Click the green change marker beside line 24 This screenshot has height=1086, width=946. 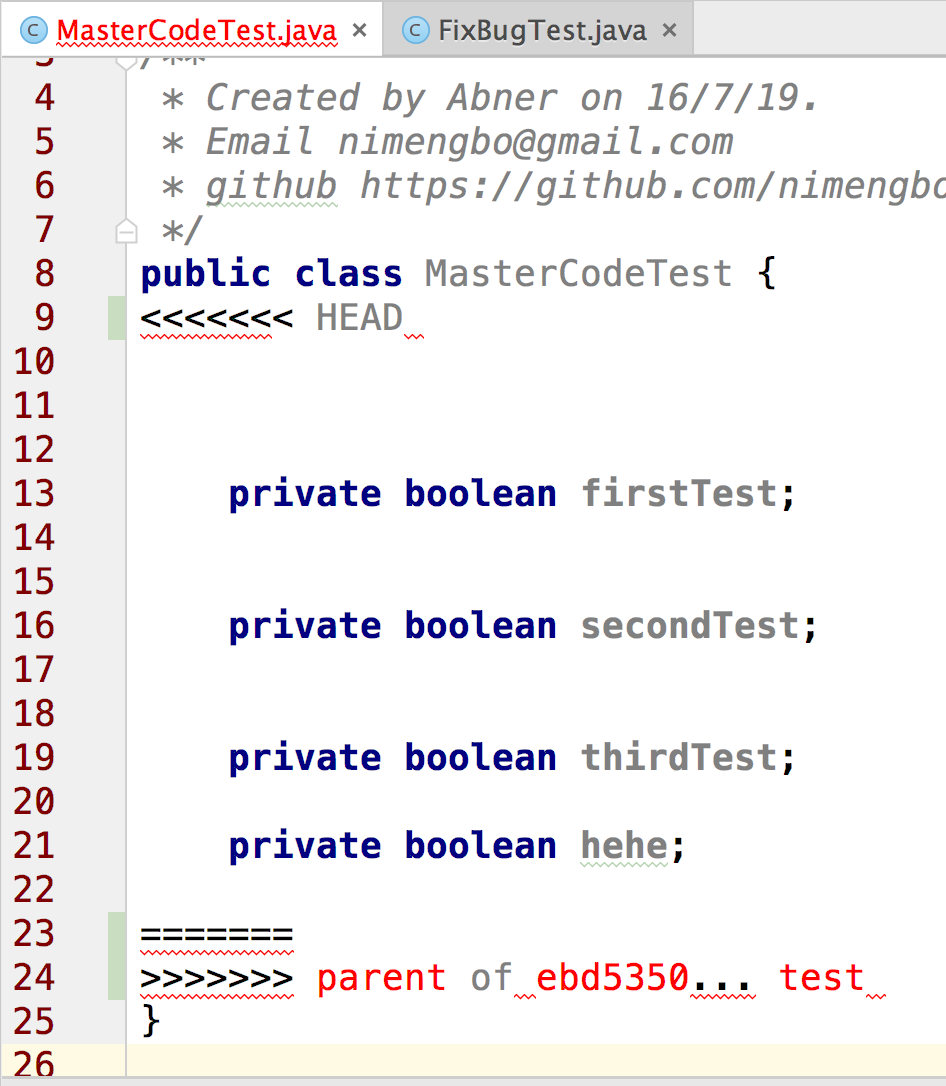117,977
